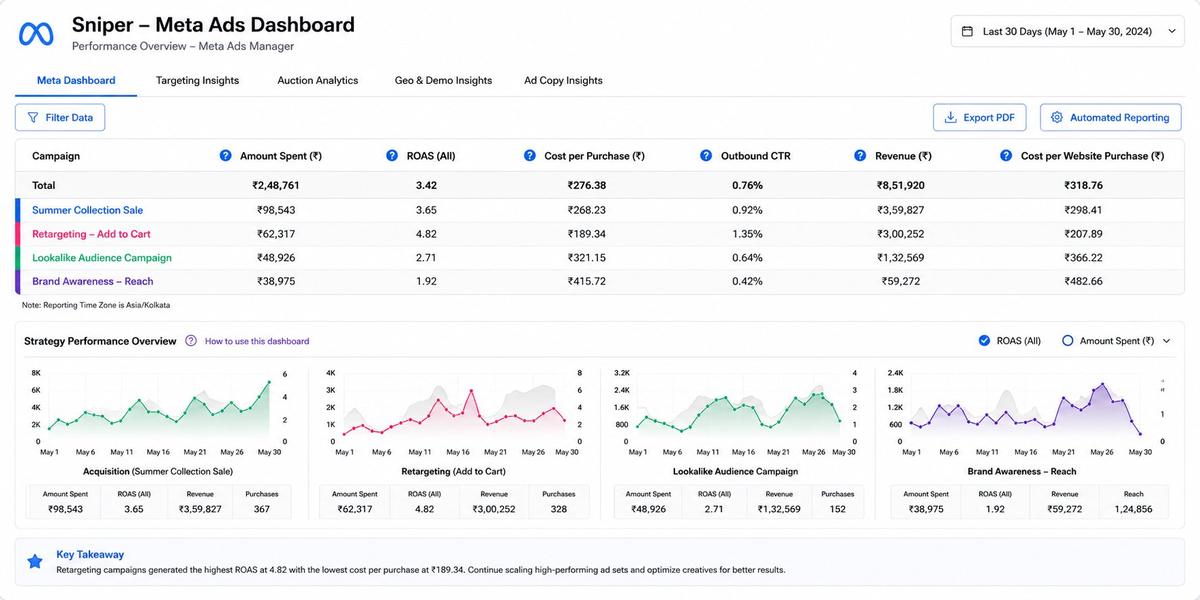The width and height of the screenshot is (1200, 600).
Task: Click total amount spent ₹2,48,761
Action: point(275,185)
